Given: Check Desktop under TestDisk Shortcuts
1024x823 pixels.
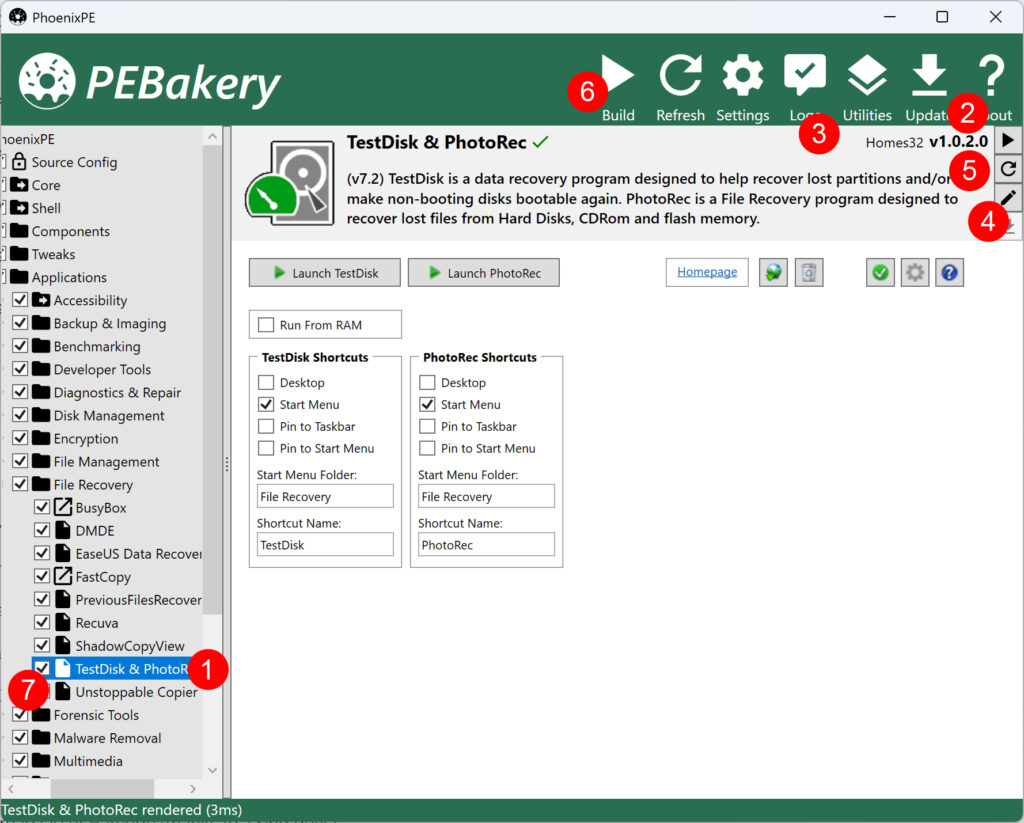Looking at the screenshot, I should (266, 383).
